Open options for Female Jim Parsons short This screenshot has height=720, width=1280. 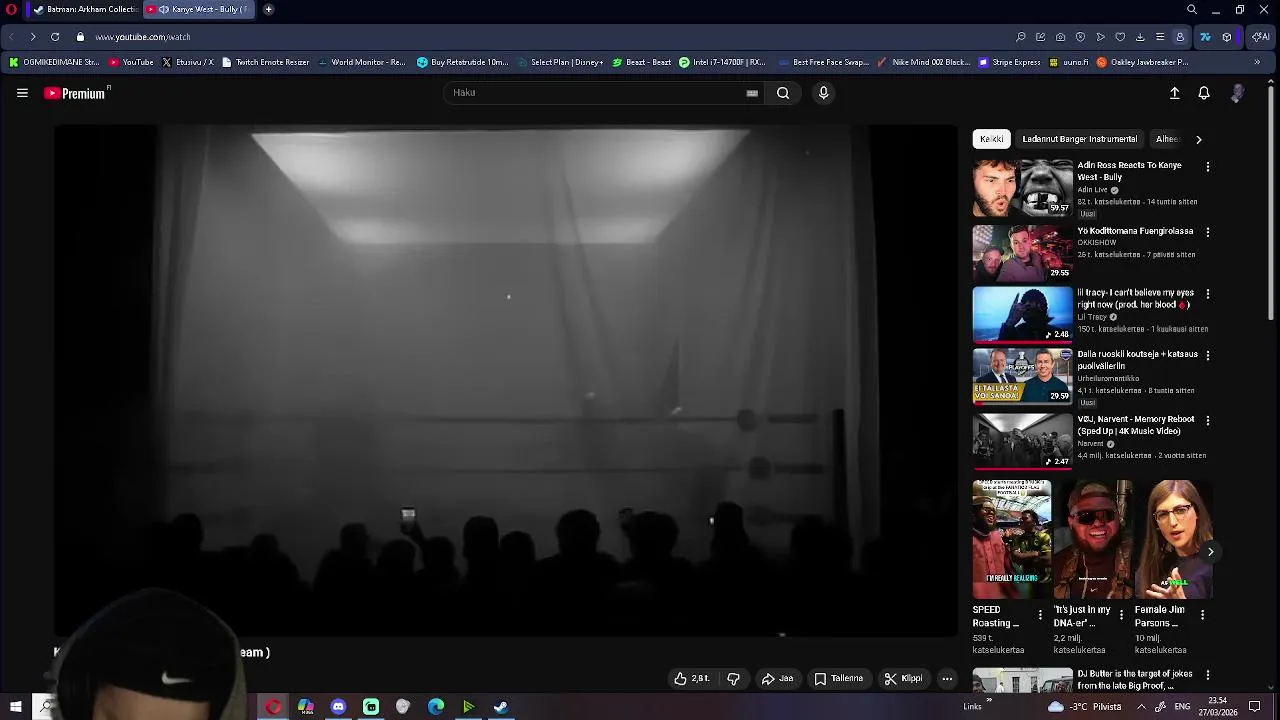click(1202, 615)
